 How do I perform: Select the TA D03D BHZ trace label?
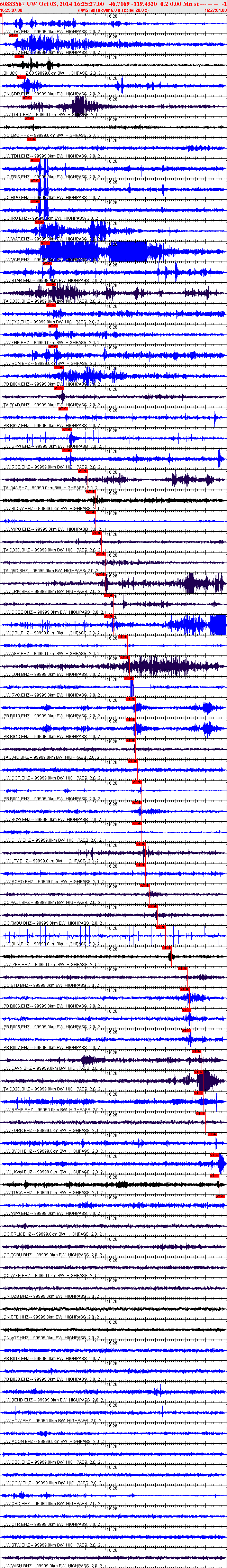tap(53, 301)
